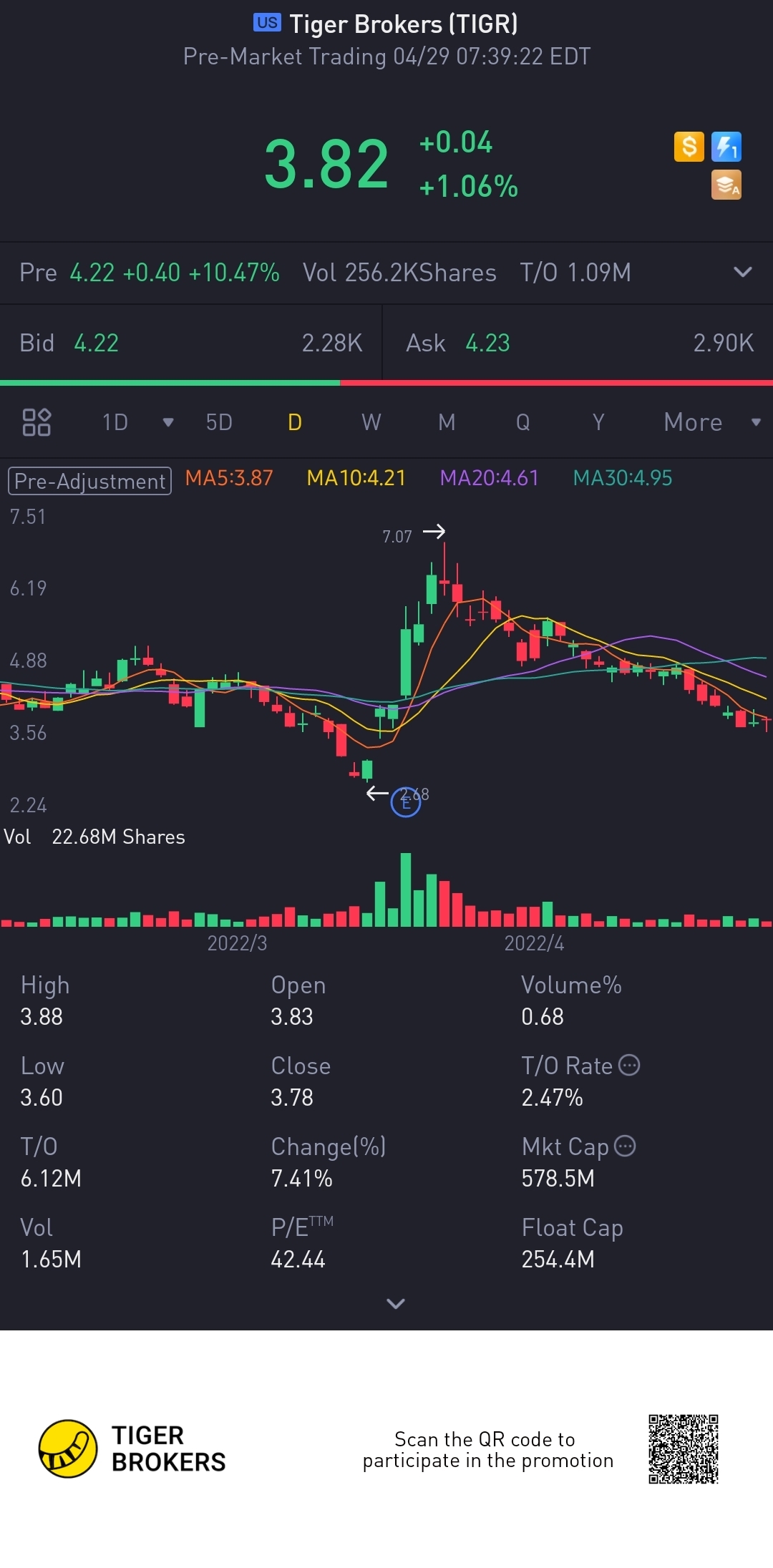Tap the Low 3.60 stat

click(42, 1081)
